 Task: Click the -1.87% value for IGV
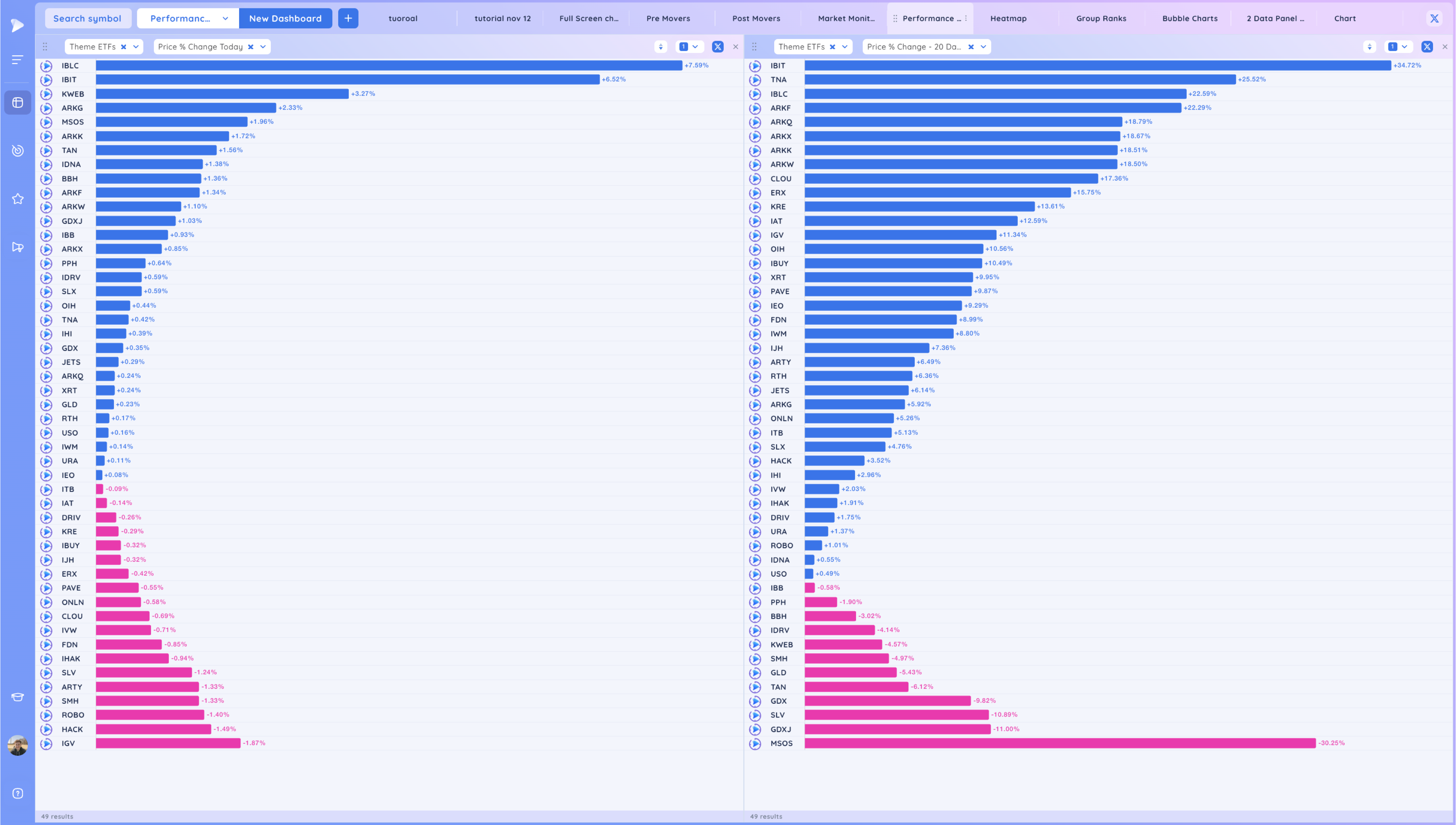[x=254, y=743]
